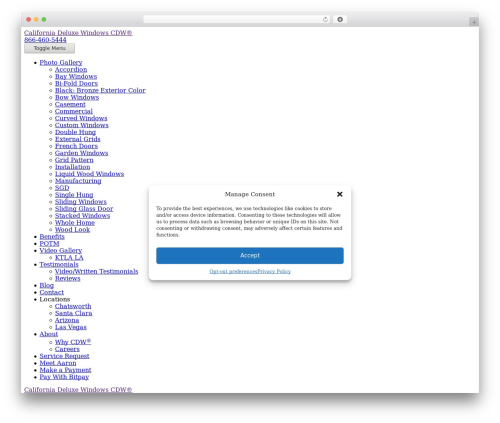Go to Installation page

click(x=72, y=167)
